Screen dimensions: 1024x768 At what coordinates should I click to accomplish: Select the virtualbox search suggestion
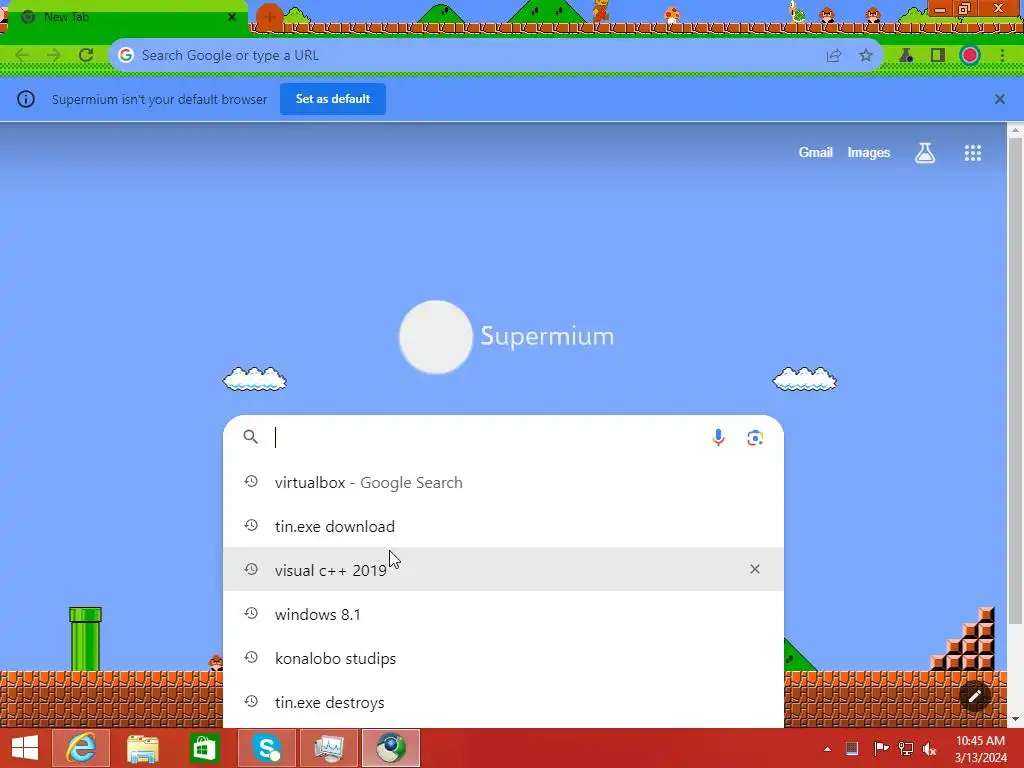point(503,483)
